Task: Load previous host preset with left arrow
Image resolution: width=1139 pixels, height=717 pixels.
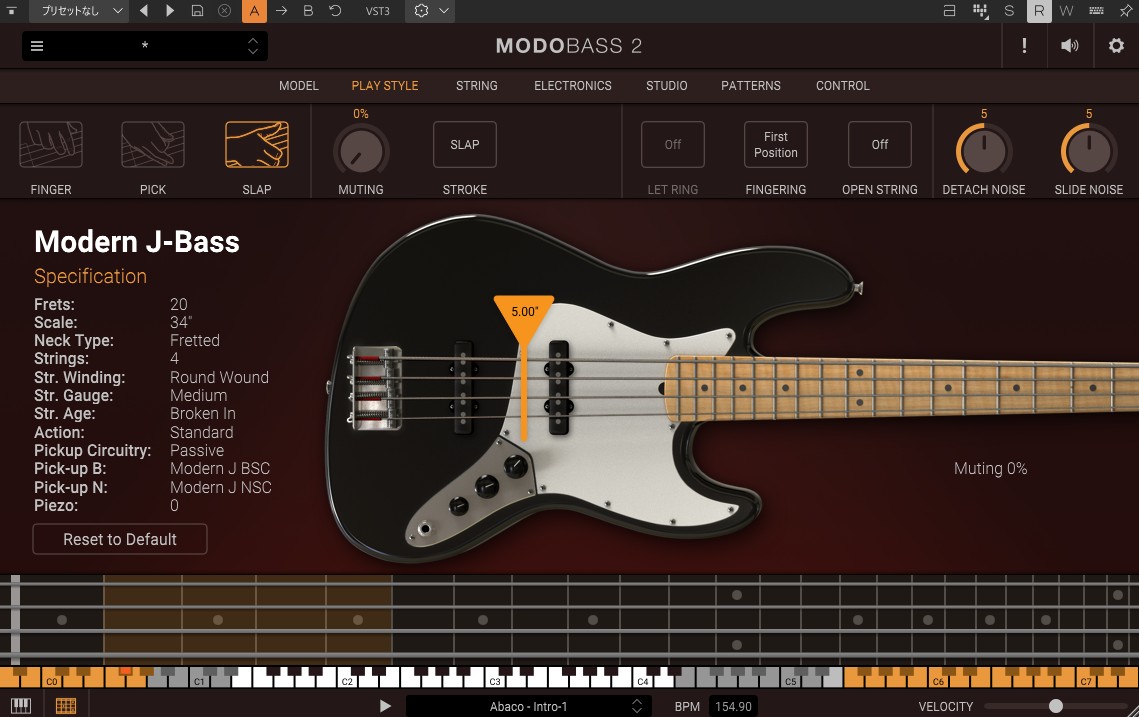Action: (144, 11)
